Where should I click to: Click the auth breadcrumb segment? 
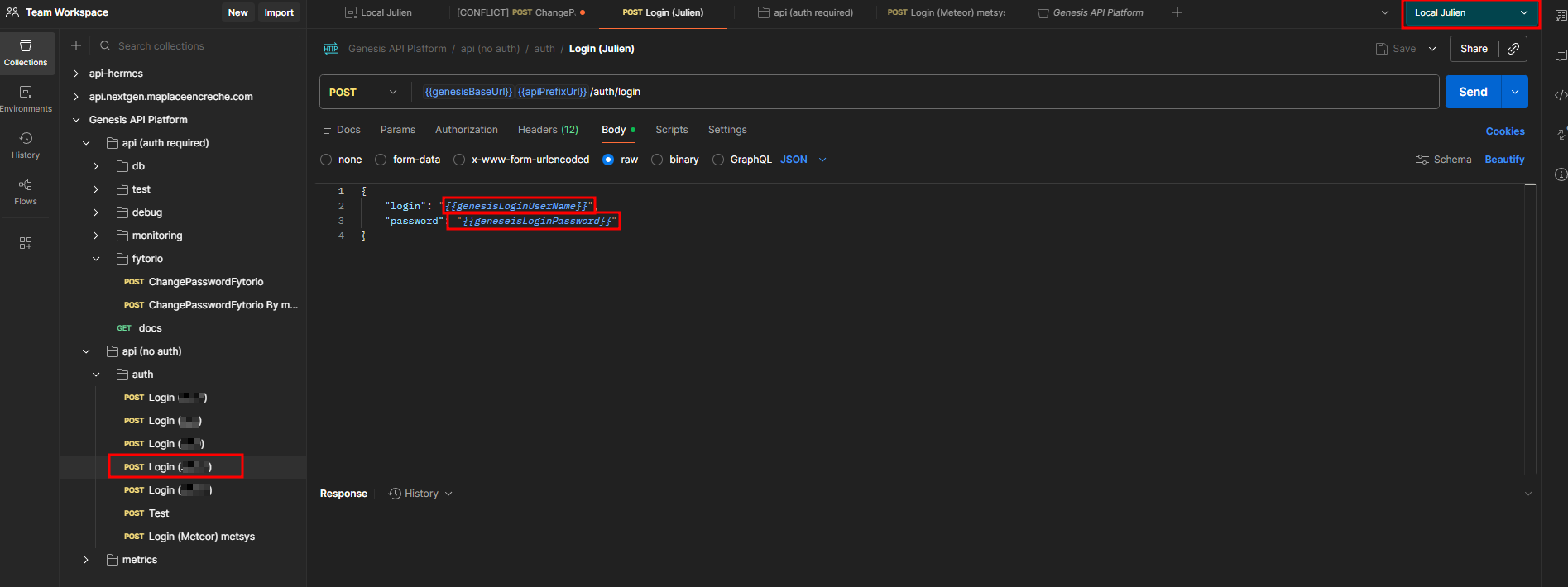pyautogui.click(x=544, y=49)
